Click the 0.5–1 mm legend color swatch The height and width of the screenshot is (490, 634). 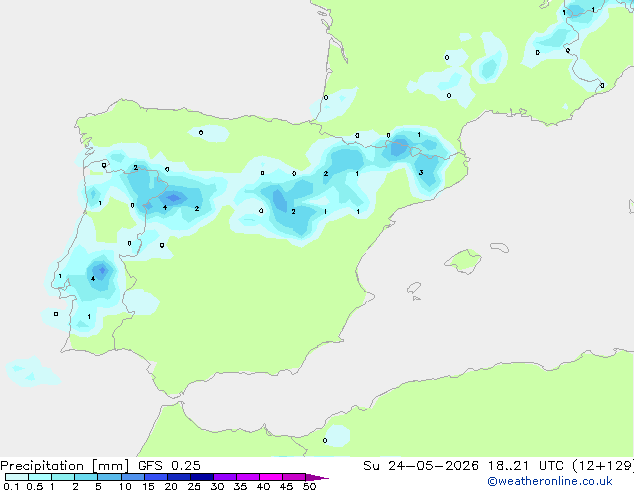40,477
